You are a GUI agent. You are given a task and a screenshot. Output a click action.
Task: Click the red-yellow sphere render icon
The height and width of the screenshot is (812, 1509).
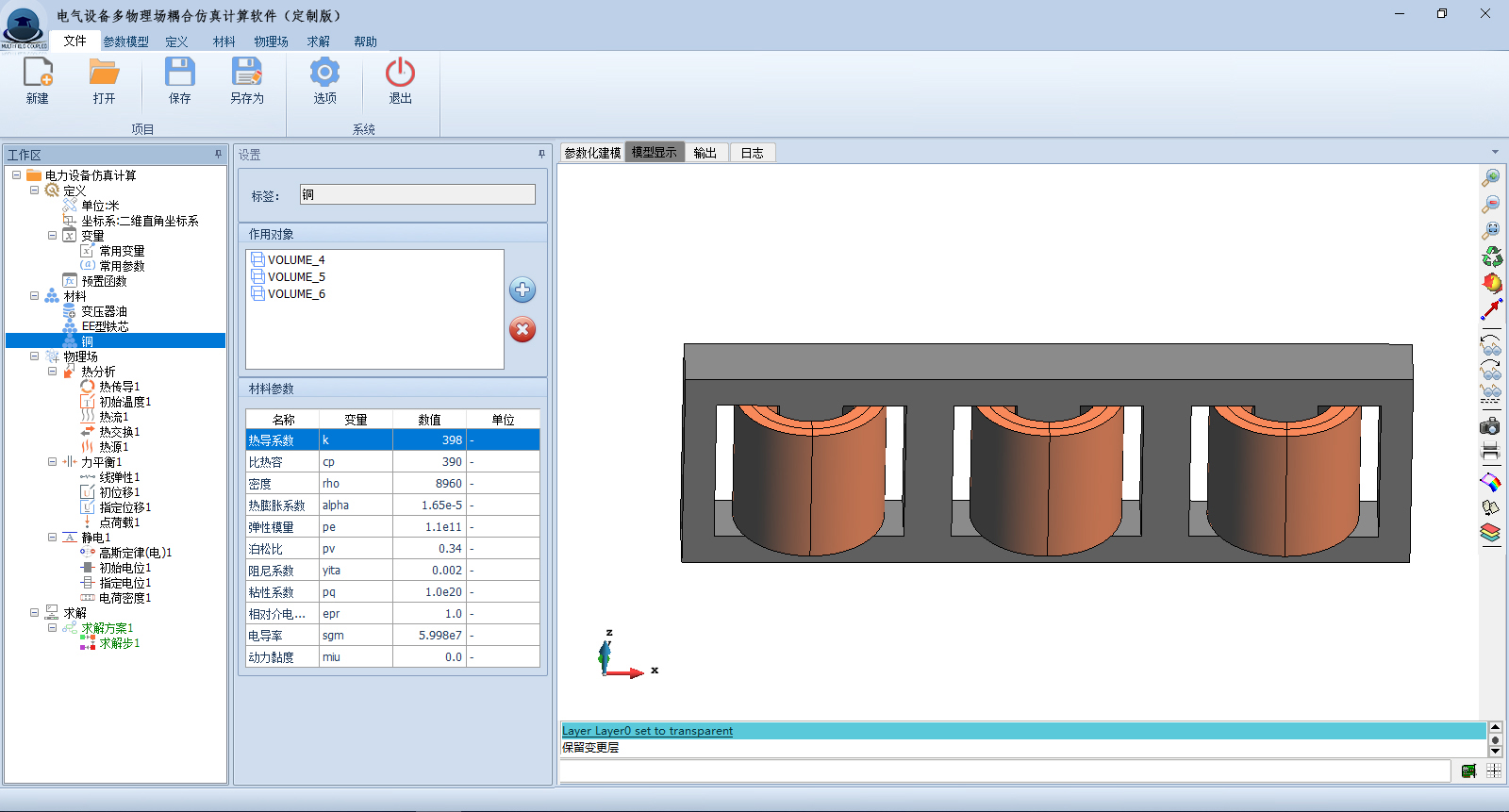pyautogui.click(x=1491, y=283)
